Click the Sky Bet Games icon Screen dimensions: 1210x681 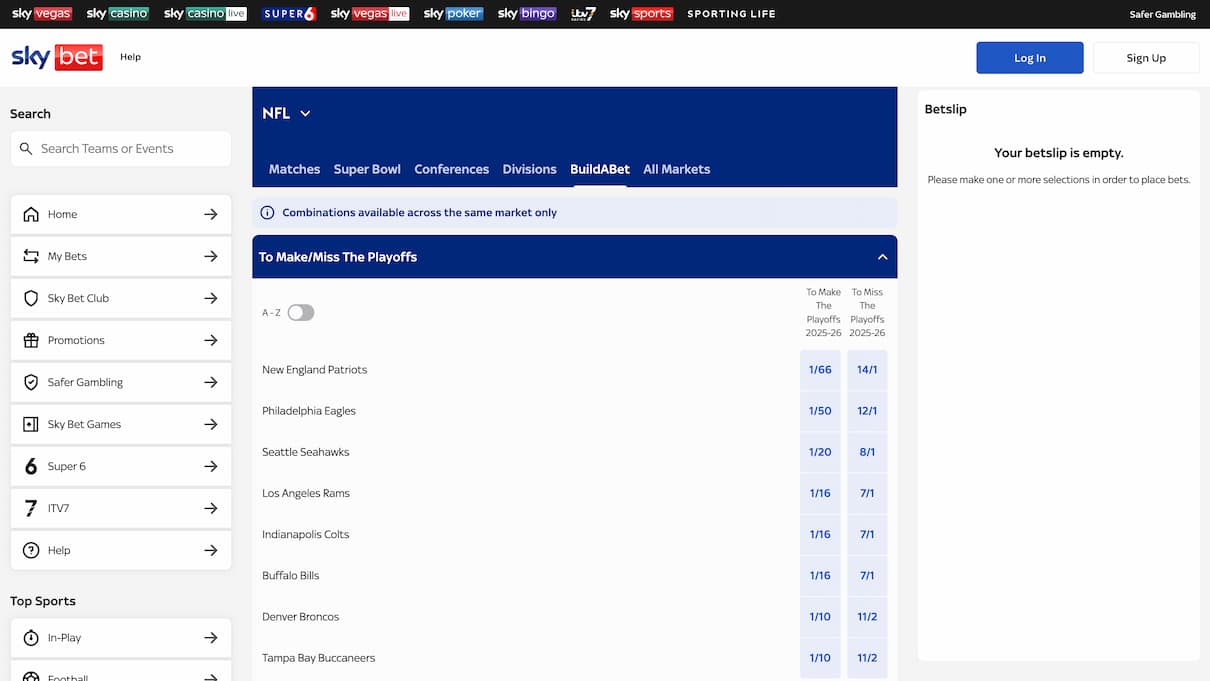[x=33, y=424]
